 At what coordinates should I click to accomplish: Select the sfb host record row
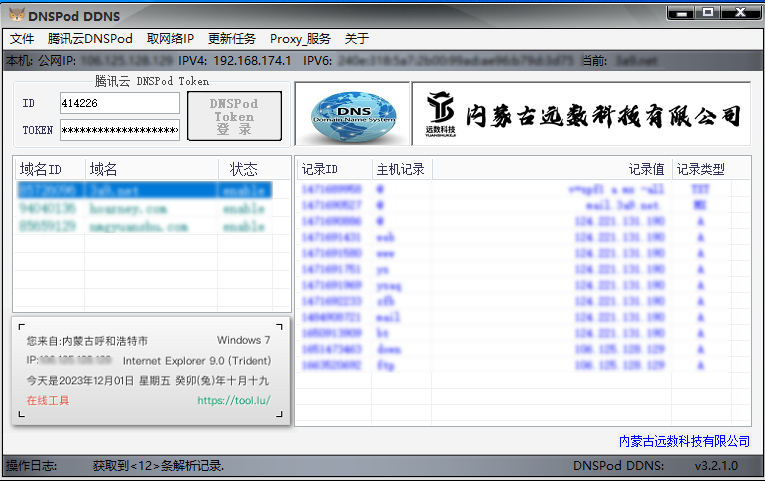[x=514, y=301]
